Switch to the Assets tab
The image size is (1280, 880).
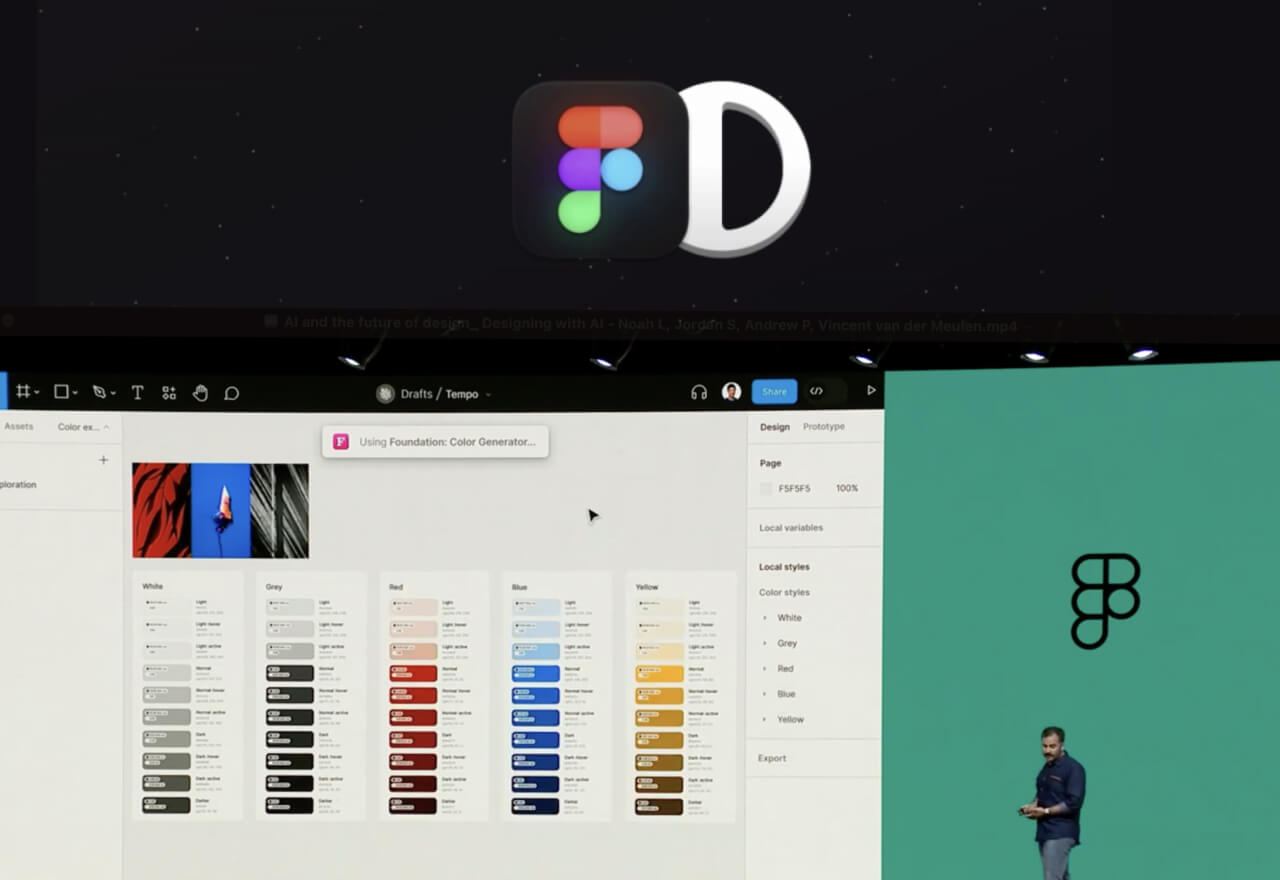(19, 427)
